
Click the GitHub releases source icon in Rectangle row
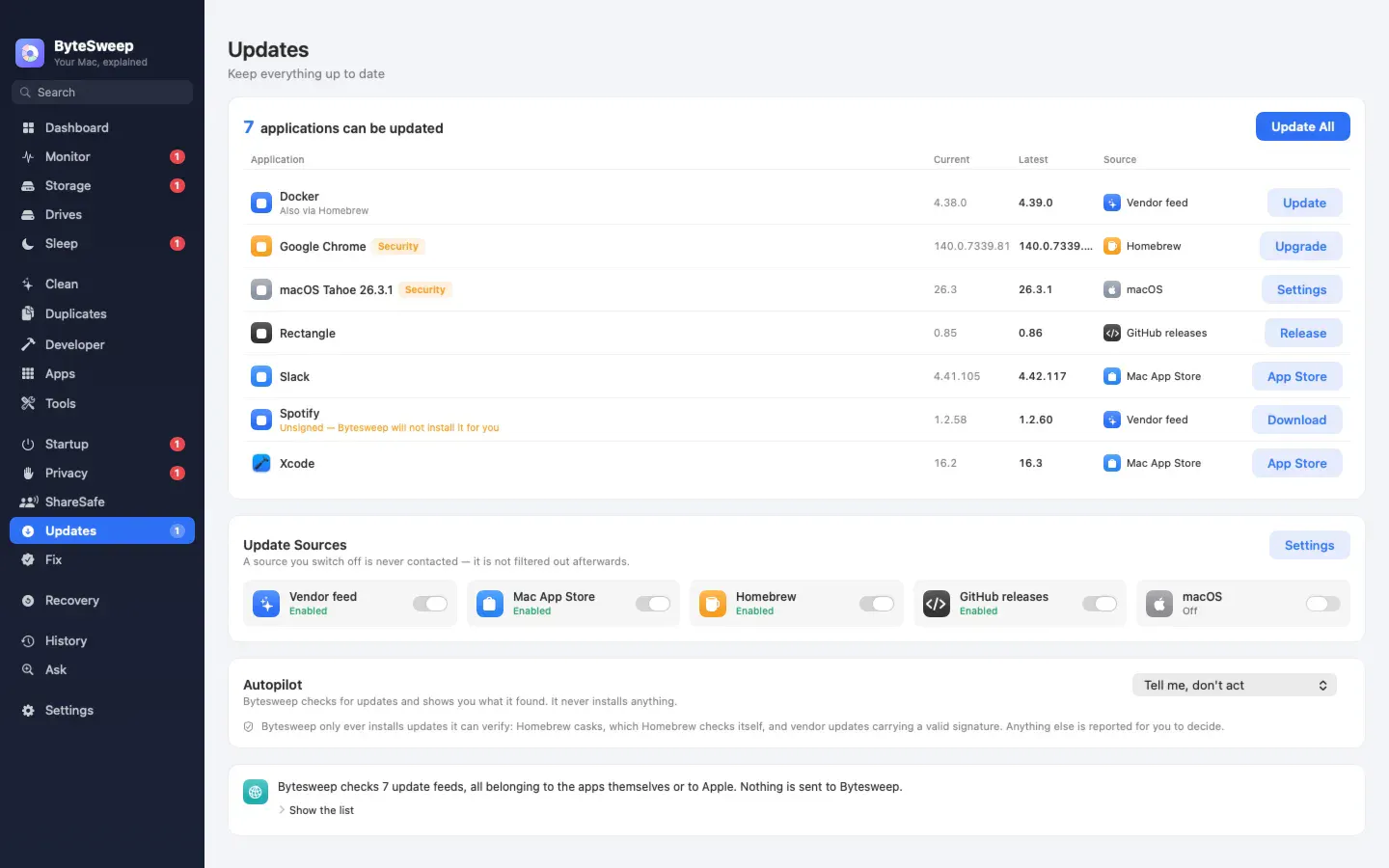tap(1112, 333)
